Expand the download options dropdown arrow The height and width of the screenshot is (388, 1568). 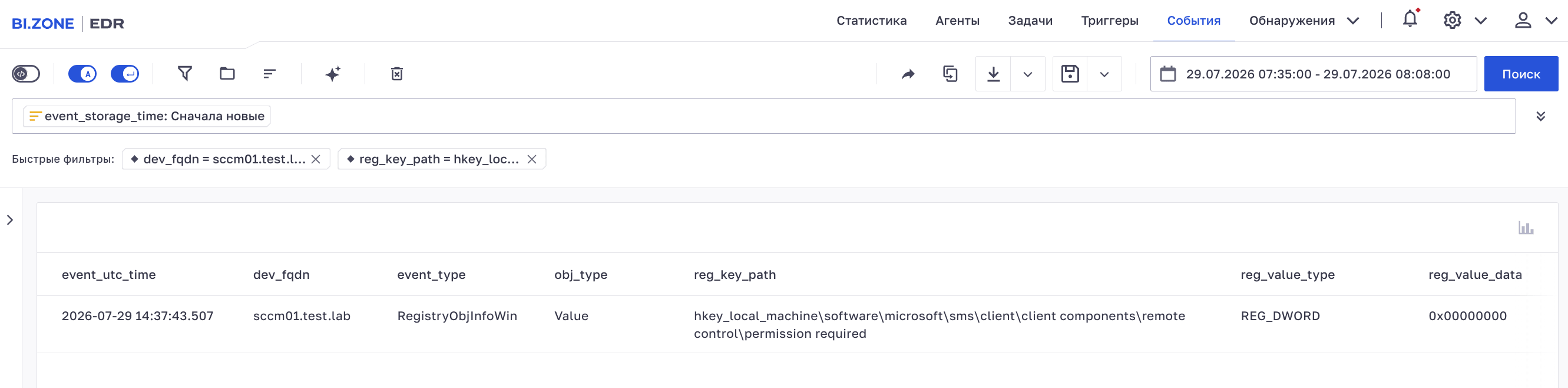tap(1027, 74)
